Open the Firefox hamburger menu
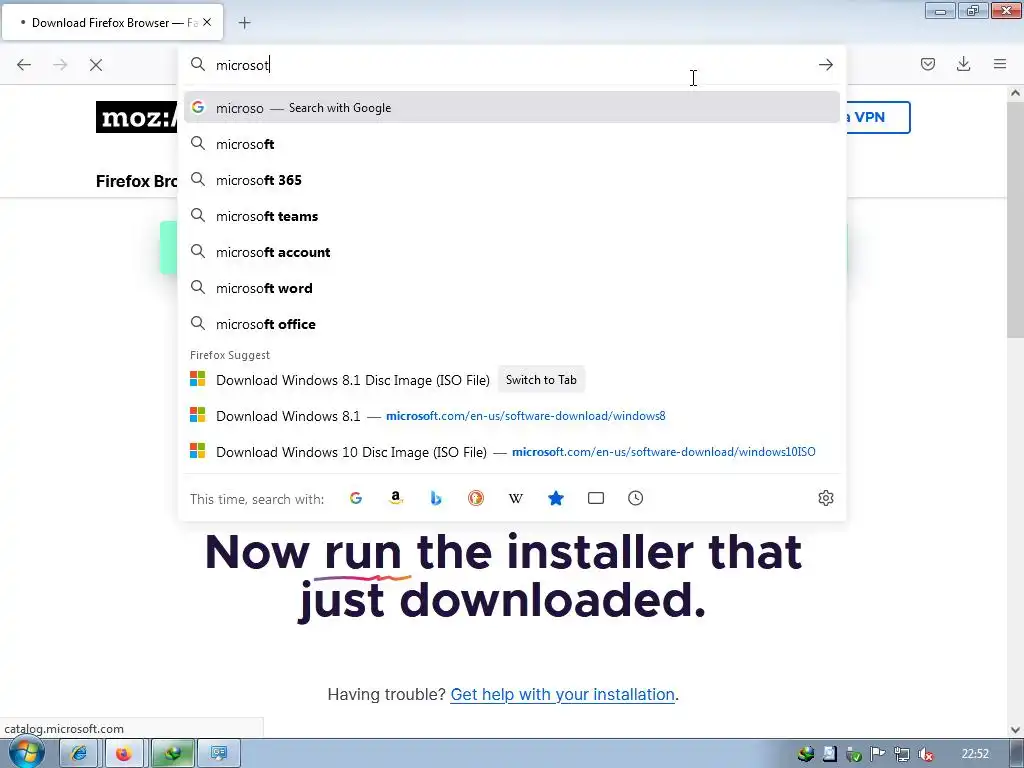1024x768 pixels. pos(1000,64)
